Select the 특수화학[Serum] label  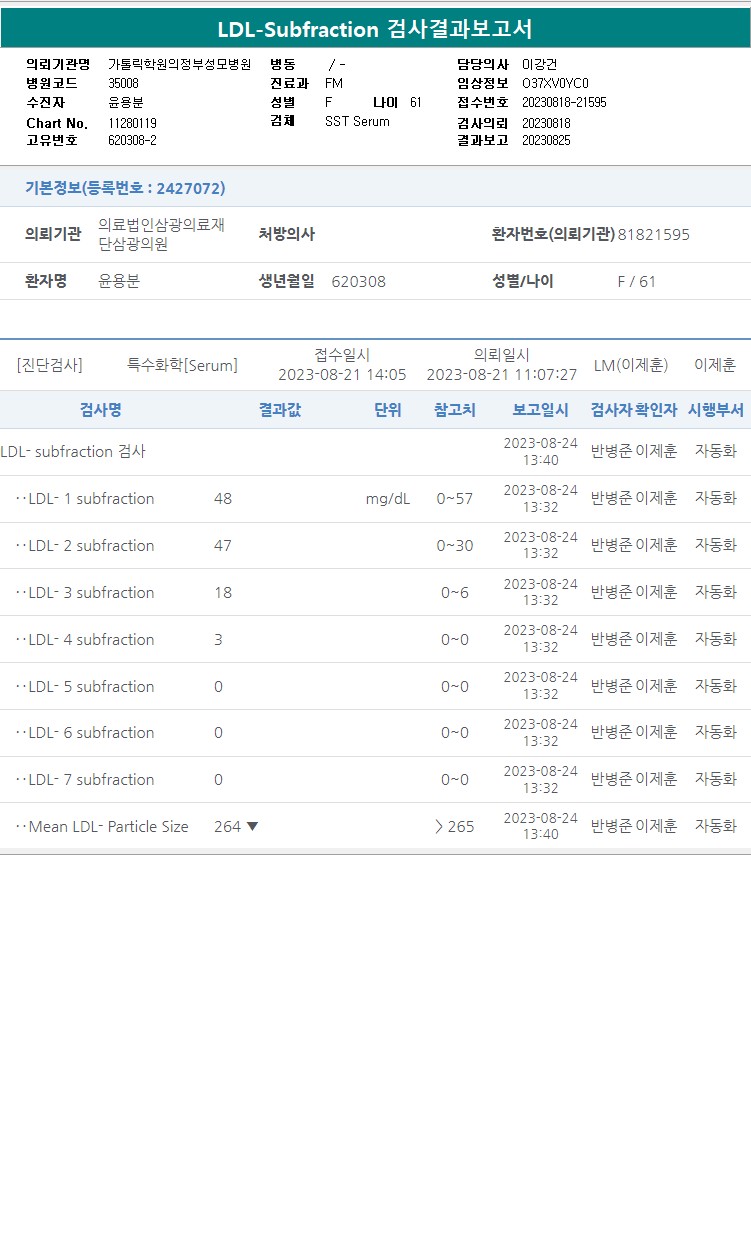pyautogui.click(x=182, y=365)
